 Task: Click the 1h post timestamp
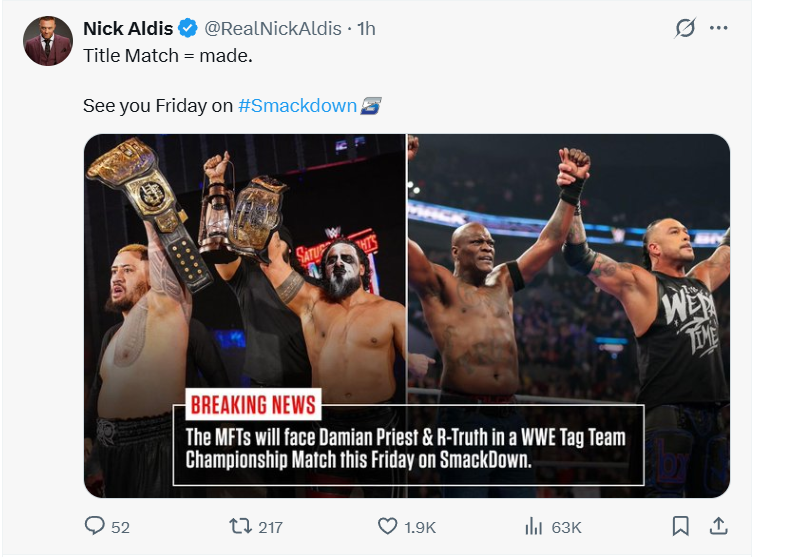365,29
